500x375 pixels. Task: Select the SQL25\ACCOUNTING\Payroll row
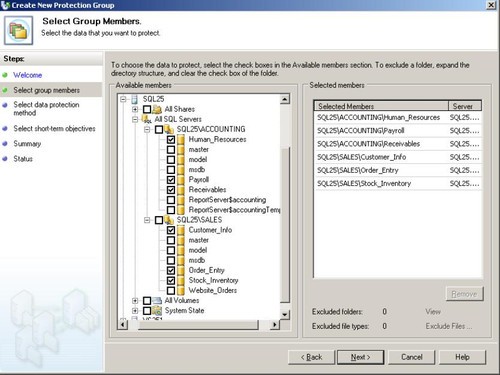click(x=398, y=131)
